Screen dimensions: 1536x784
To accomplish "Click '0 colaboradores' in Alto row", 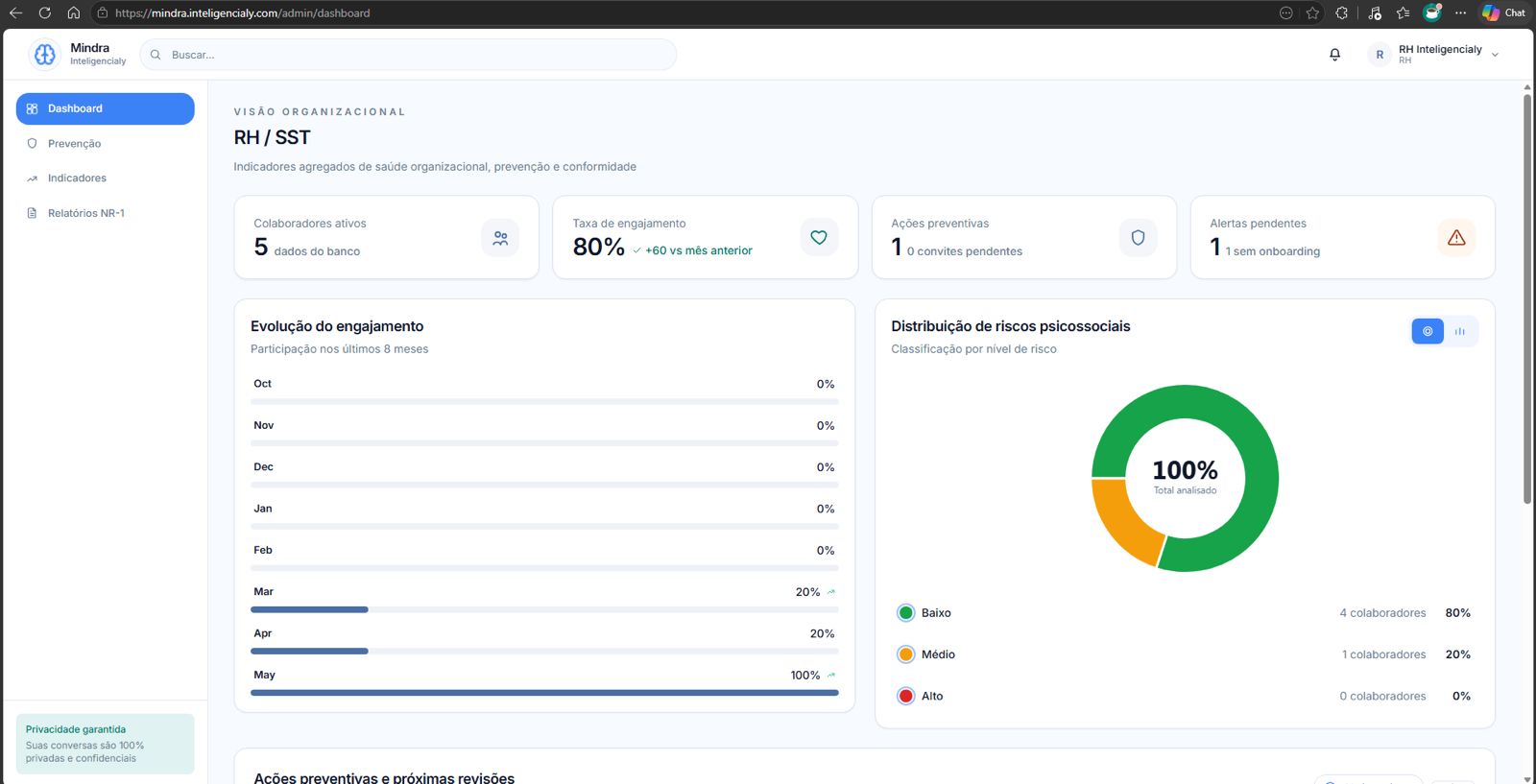I will [1382, 697].
